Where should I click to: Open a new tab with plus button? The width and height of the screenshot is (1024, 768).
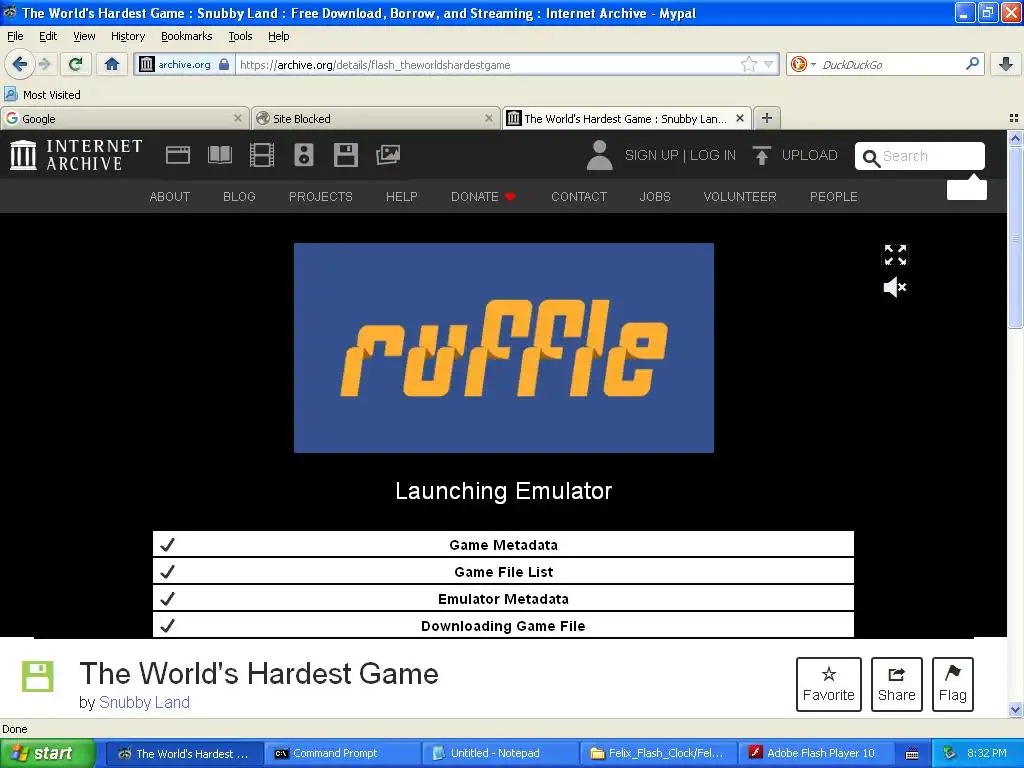pos(767,118)
